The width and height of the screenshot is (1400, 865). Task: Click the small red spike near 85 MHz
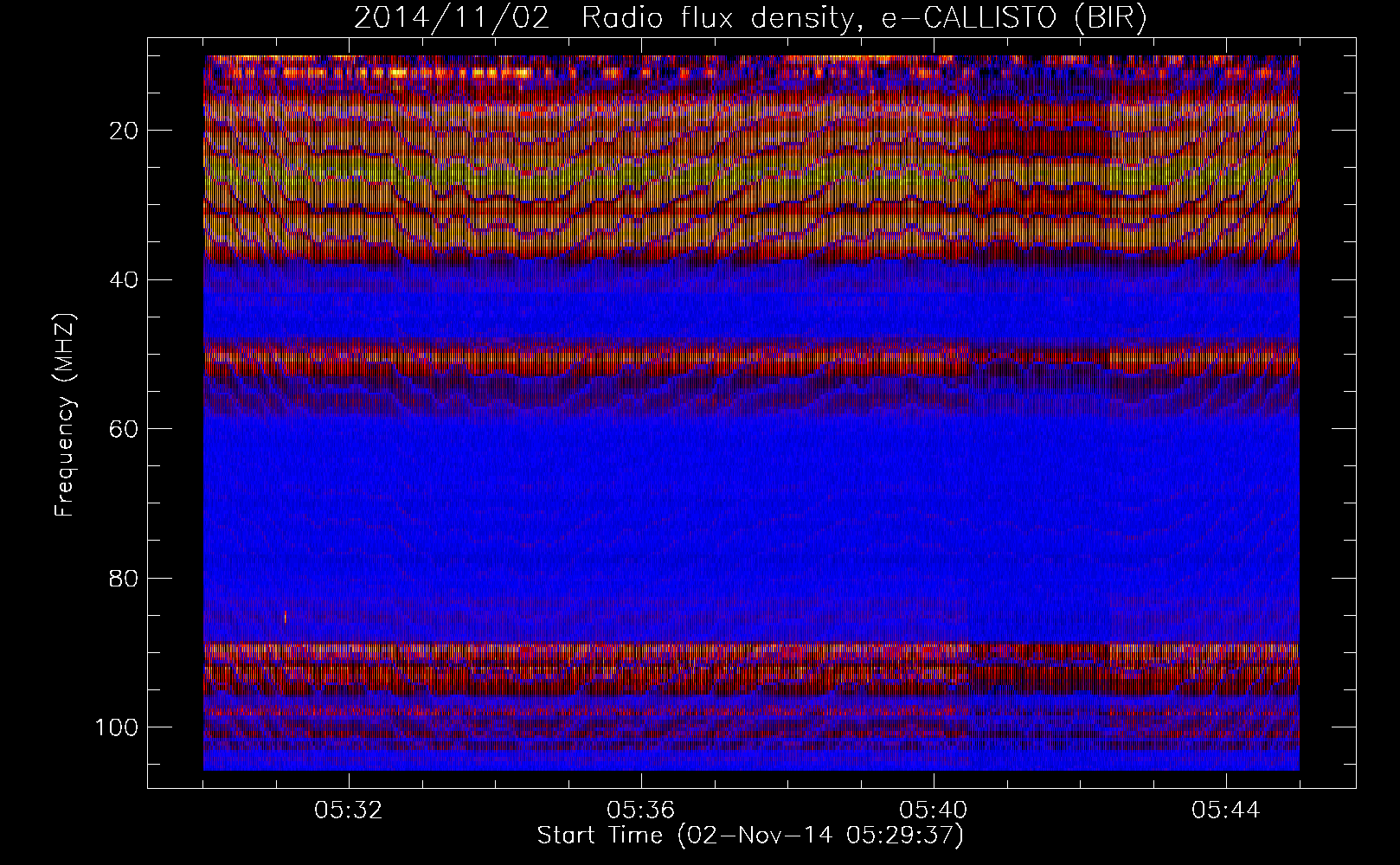[286, 616]
